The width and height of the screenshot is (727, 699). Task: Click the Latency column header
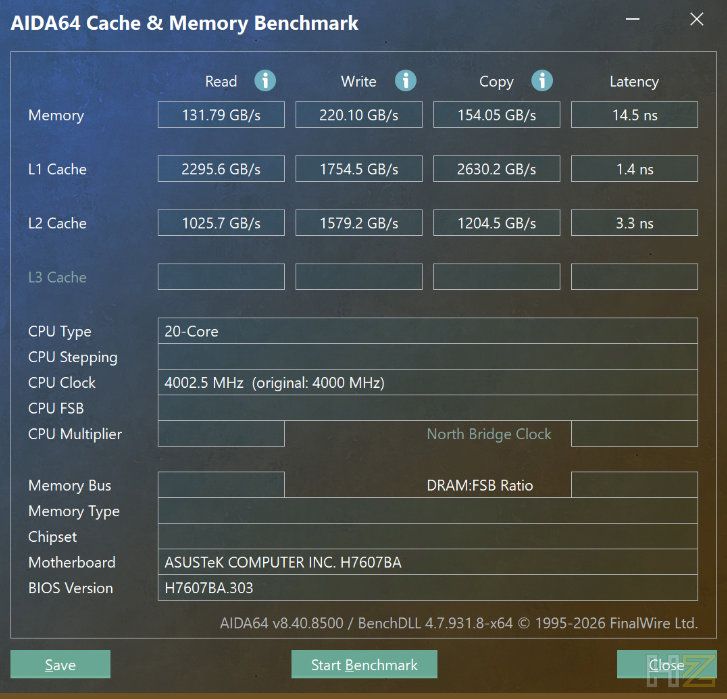tap(634, 82)
